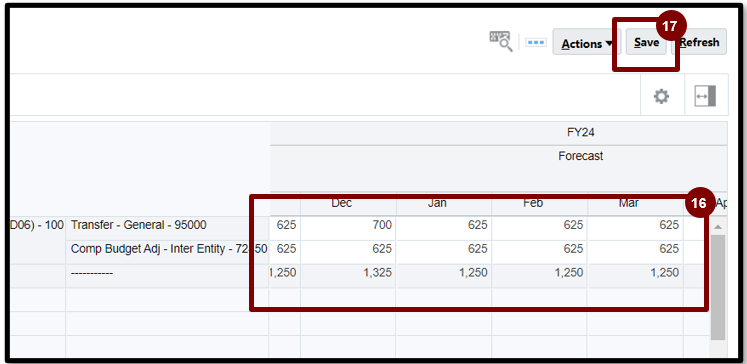
Task: Click Transfer General cell under Mar
Action: [636, 228]
